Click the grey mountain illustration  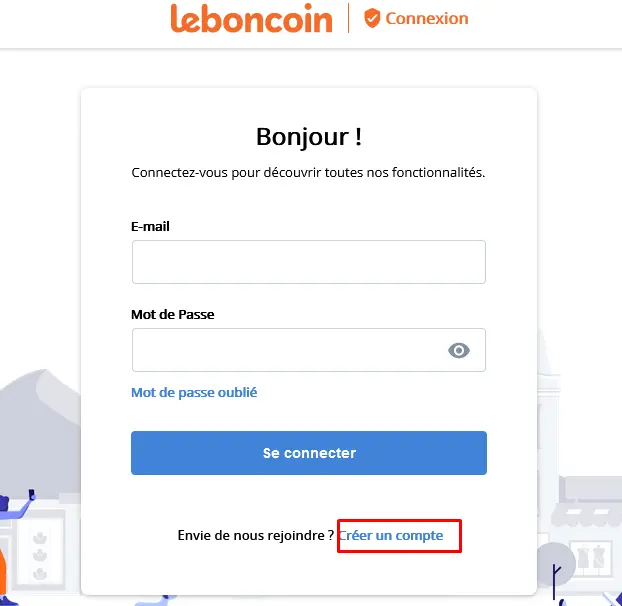tap(40, 430)
